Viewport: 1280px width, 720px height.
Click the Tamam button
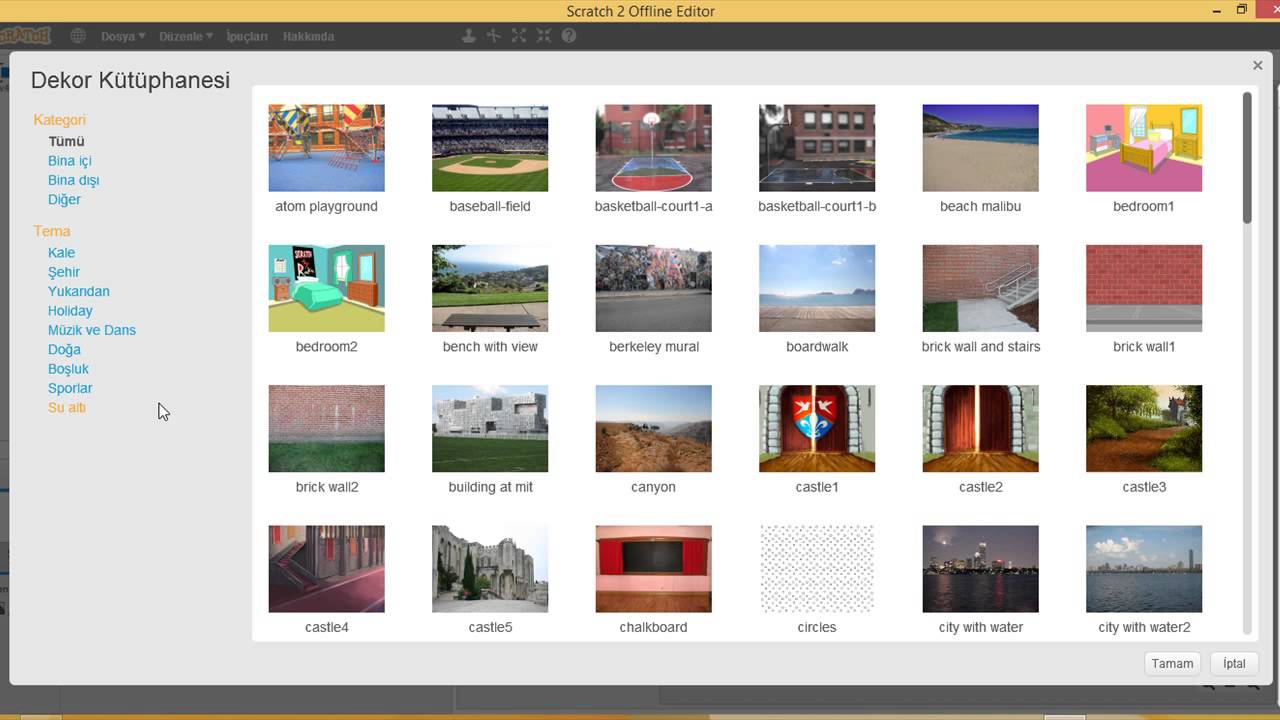[x=1172, y=663]
